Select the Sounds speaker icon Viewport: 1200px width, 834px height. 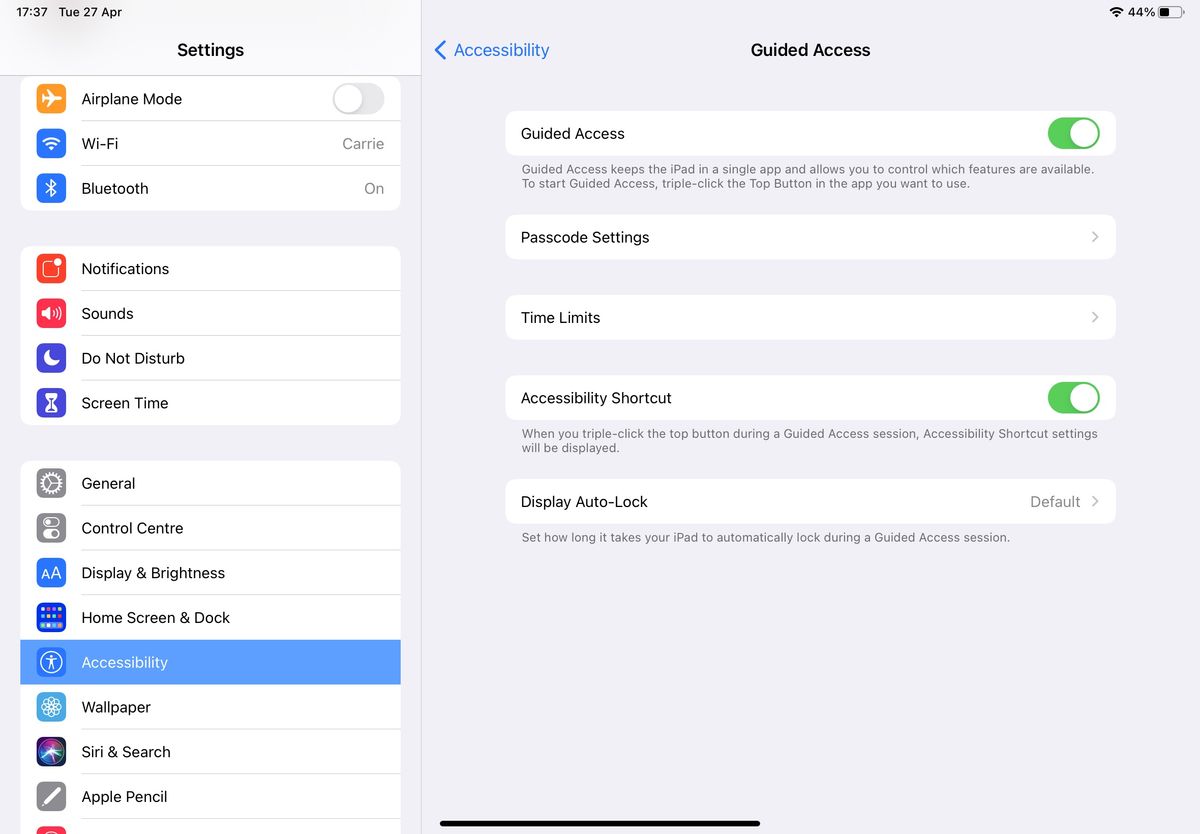pos(51,313)
